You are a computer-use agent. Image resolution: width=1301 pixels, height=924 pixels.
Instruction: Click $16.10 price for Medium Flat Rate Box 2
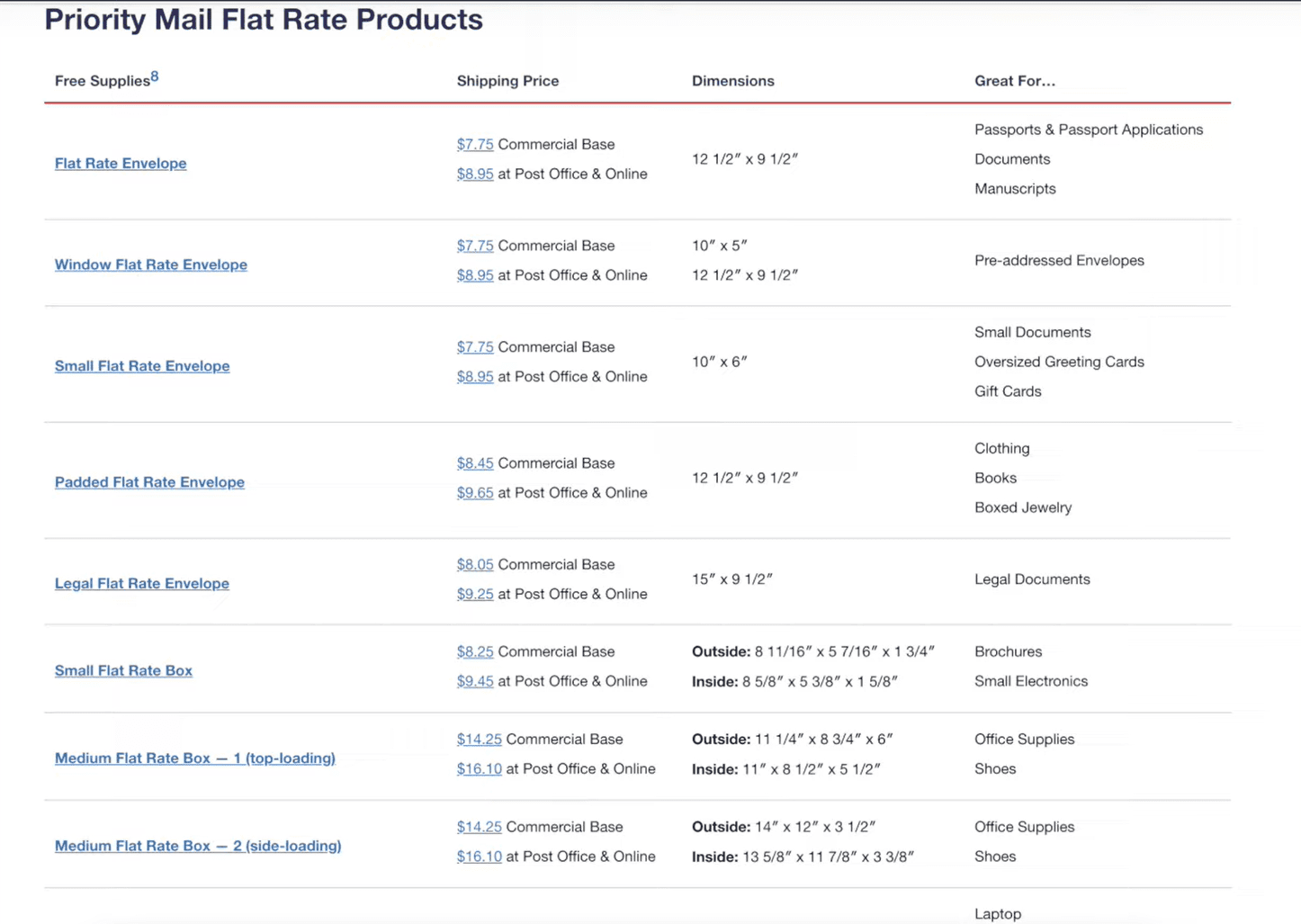[479, 856]
